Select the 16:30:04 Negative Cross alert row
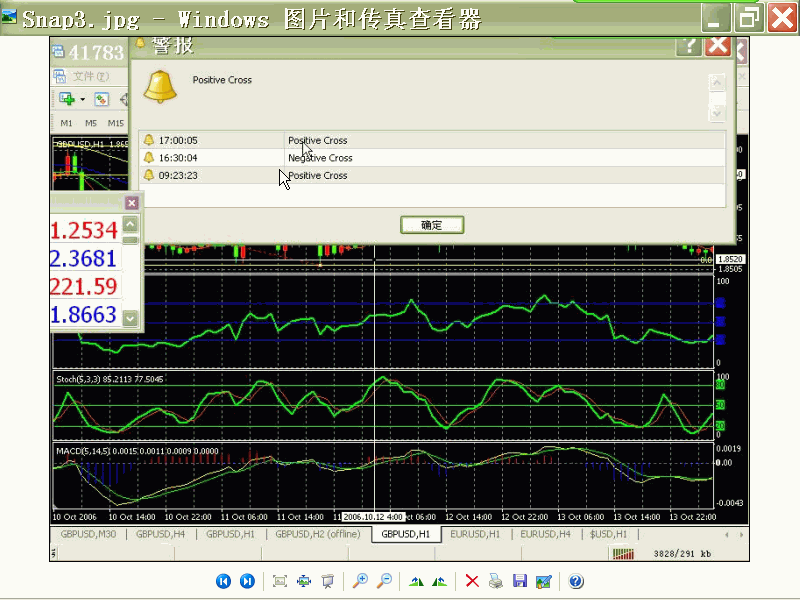The width and height of the screenshot is (800, 600). 432,158
